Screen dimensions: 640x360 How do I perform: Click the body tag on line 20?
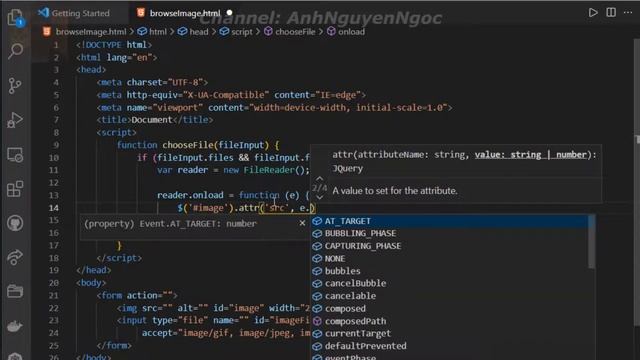click(91, 283)
